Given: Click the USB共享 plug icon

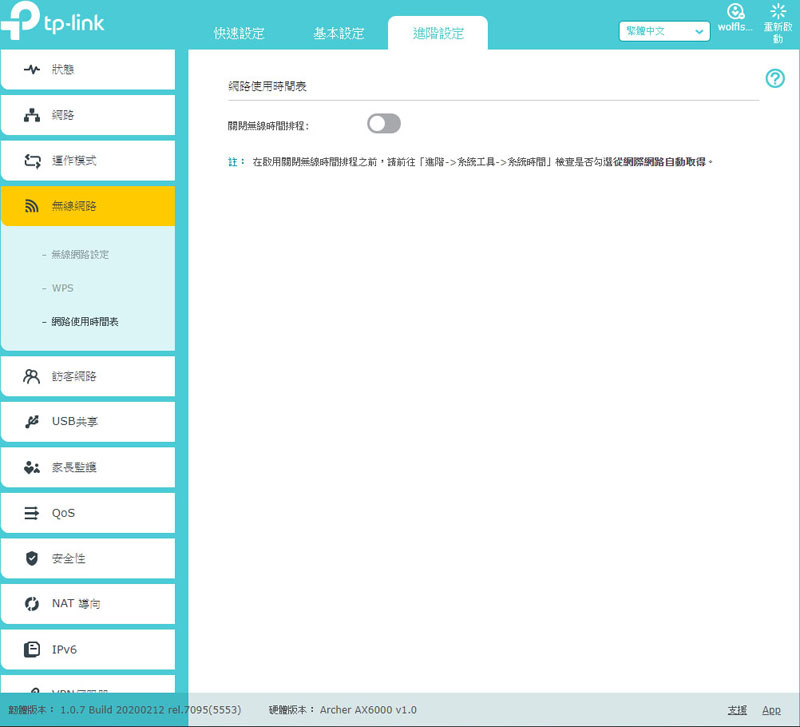Looking at the screenshot, I should [32, 421].
